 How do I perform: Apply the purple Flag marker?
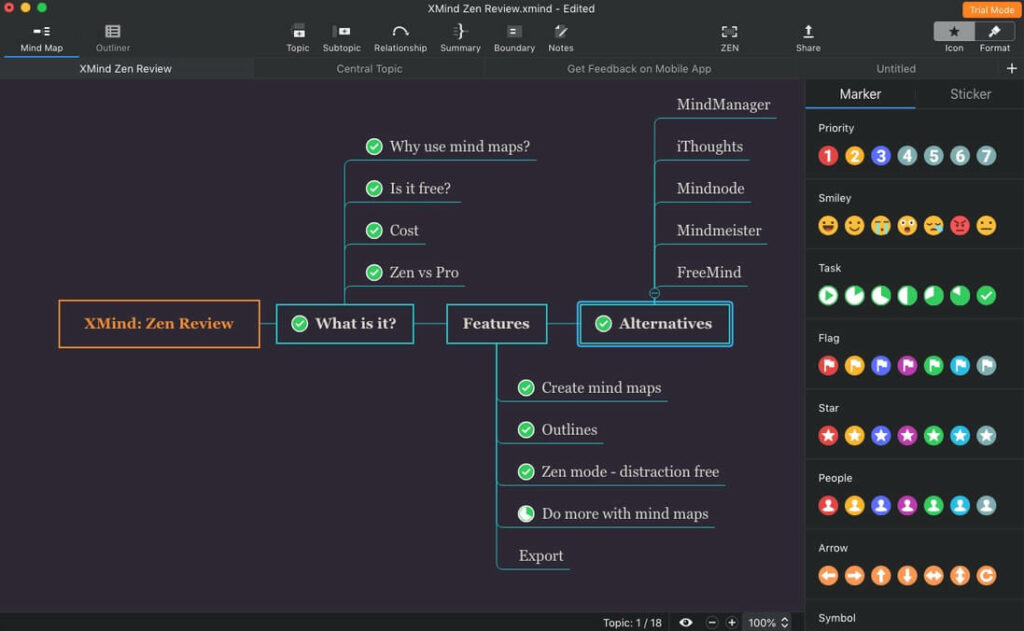tap(907, 365)
